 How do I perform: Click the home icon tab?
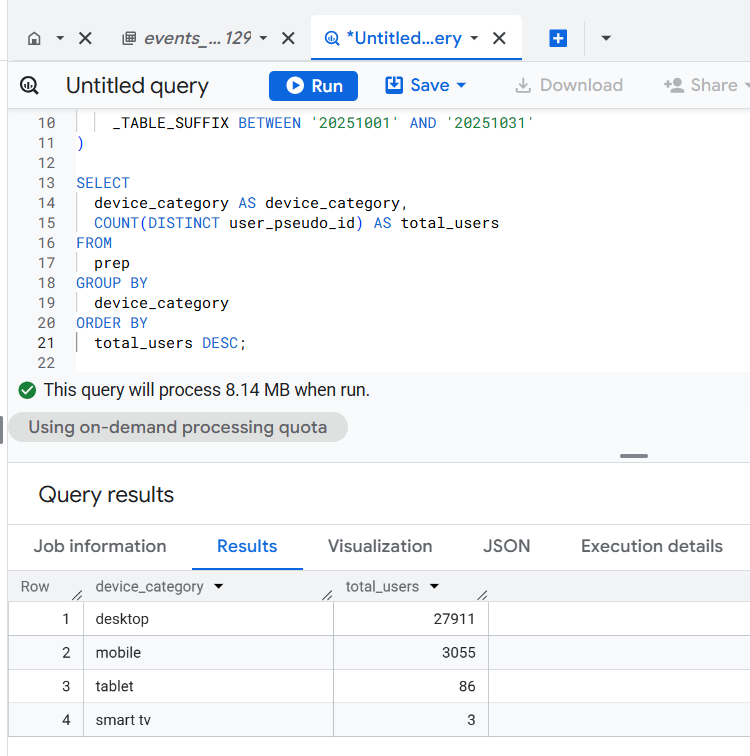coord(35,39)
